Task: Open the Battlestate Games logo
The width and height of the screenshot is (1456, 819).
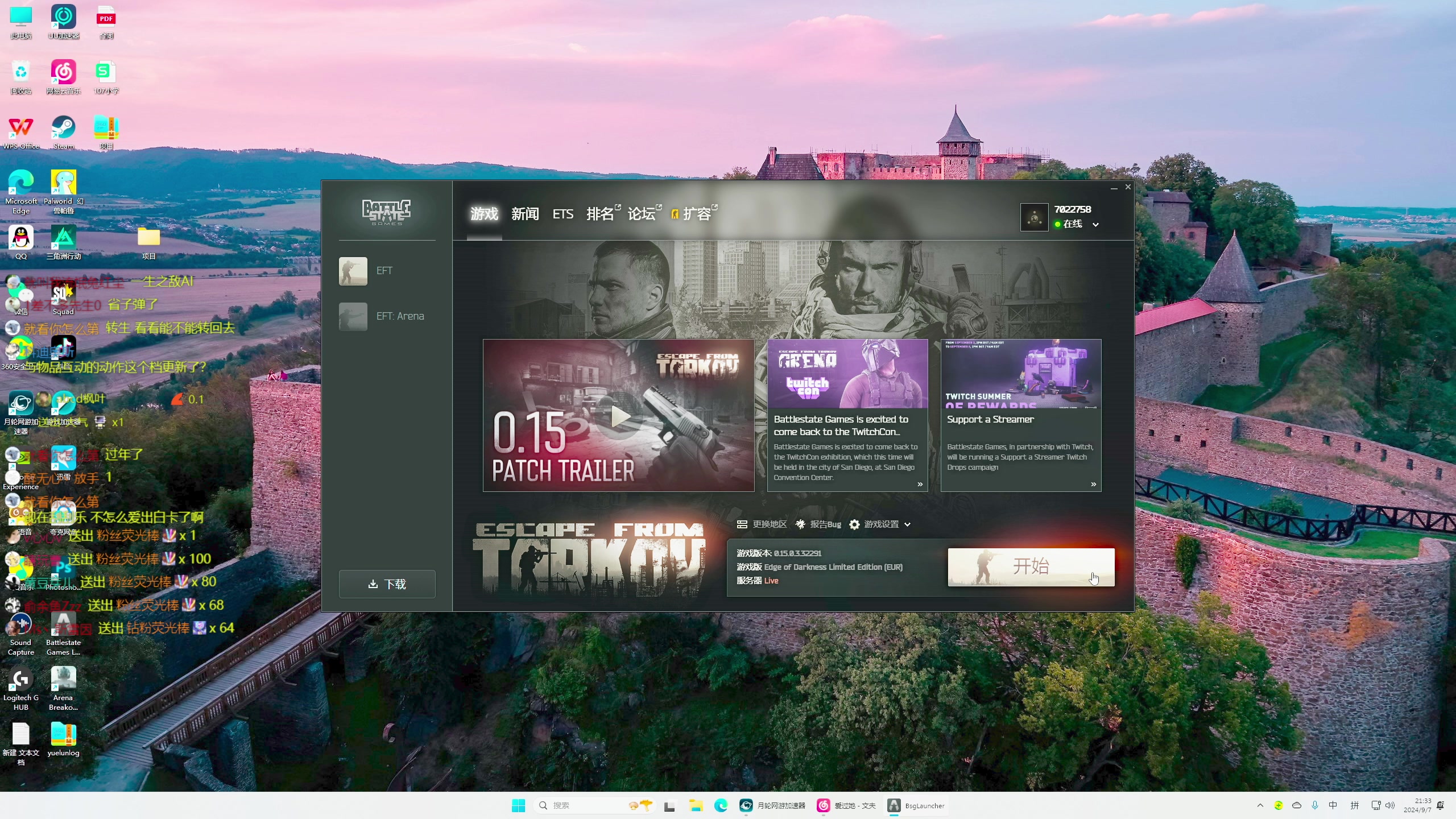Action: 387,212
